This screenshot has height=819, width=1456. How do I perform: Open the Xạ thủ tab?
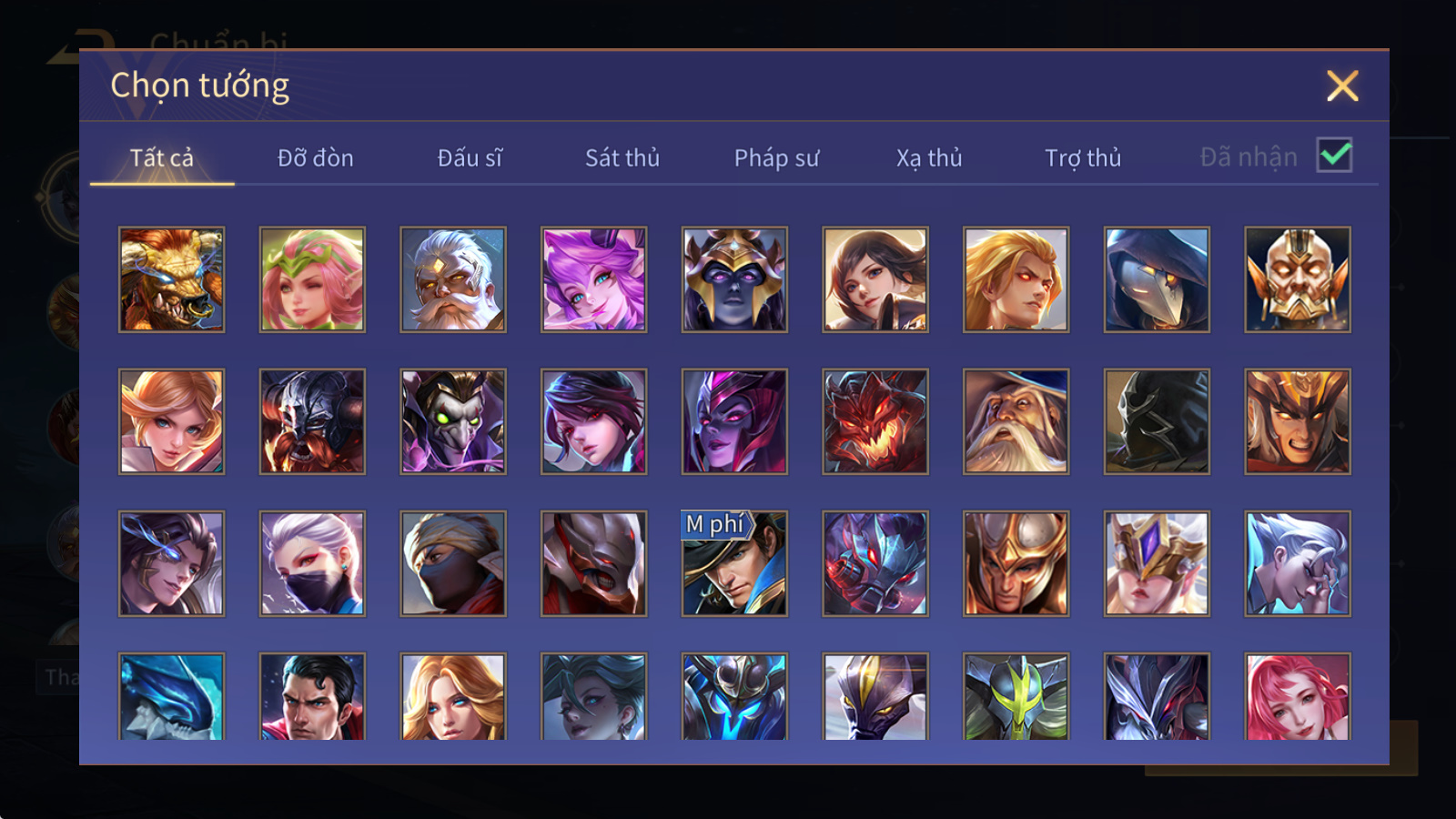(x=929, y=158)
